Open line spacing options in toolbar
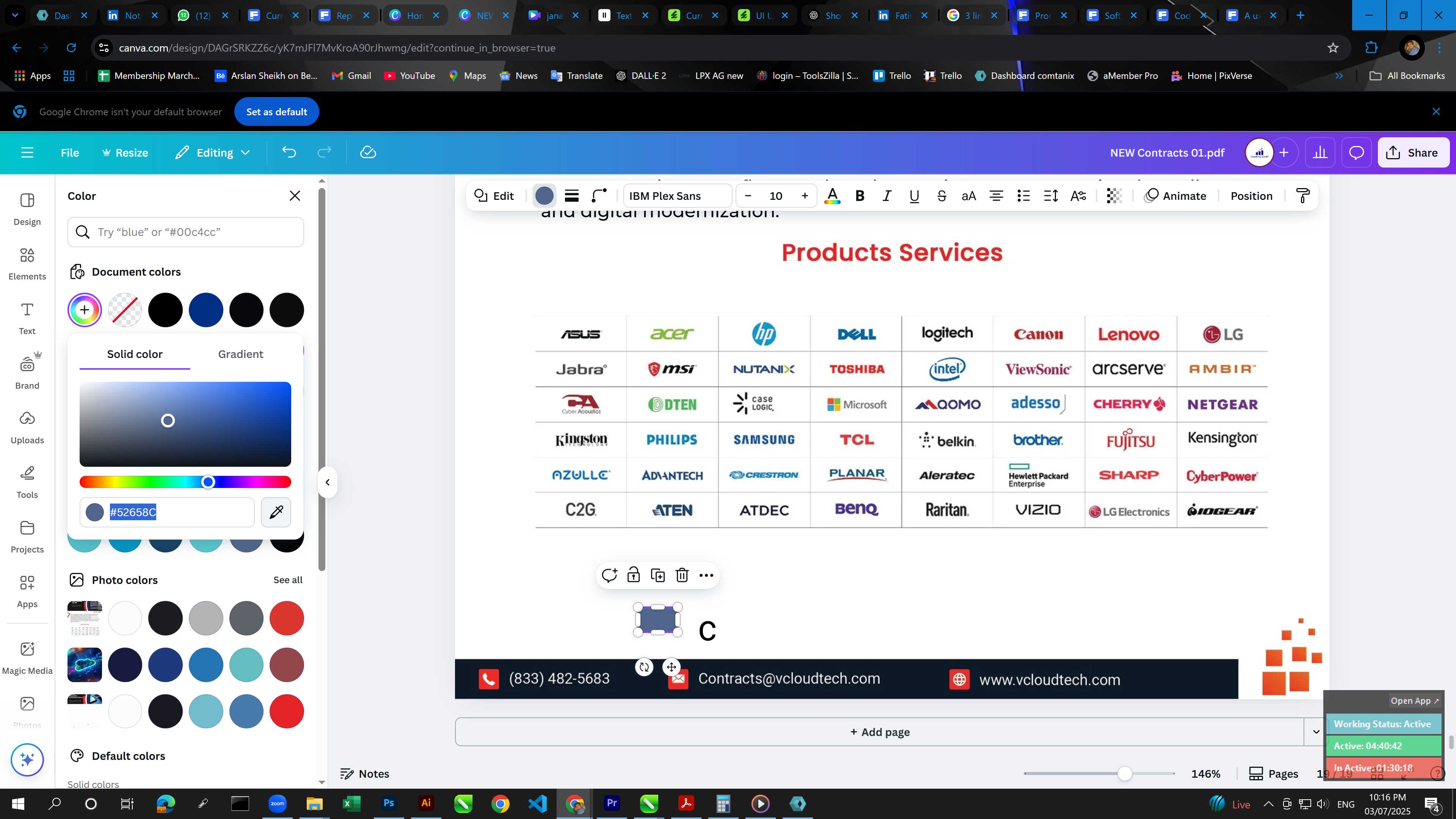The image size is (1456, 819). [1050, 196]
